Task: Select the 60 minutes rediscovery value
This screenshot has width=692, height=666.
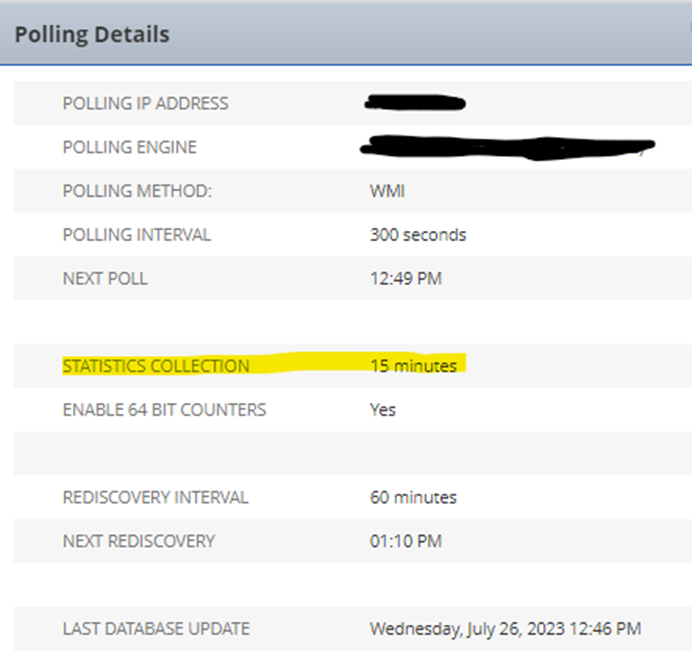Action: (x=413, y=497)
